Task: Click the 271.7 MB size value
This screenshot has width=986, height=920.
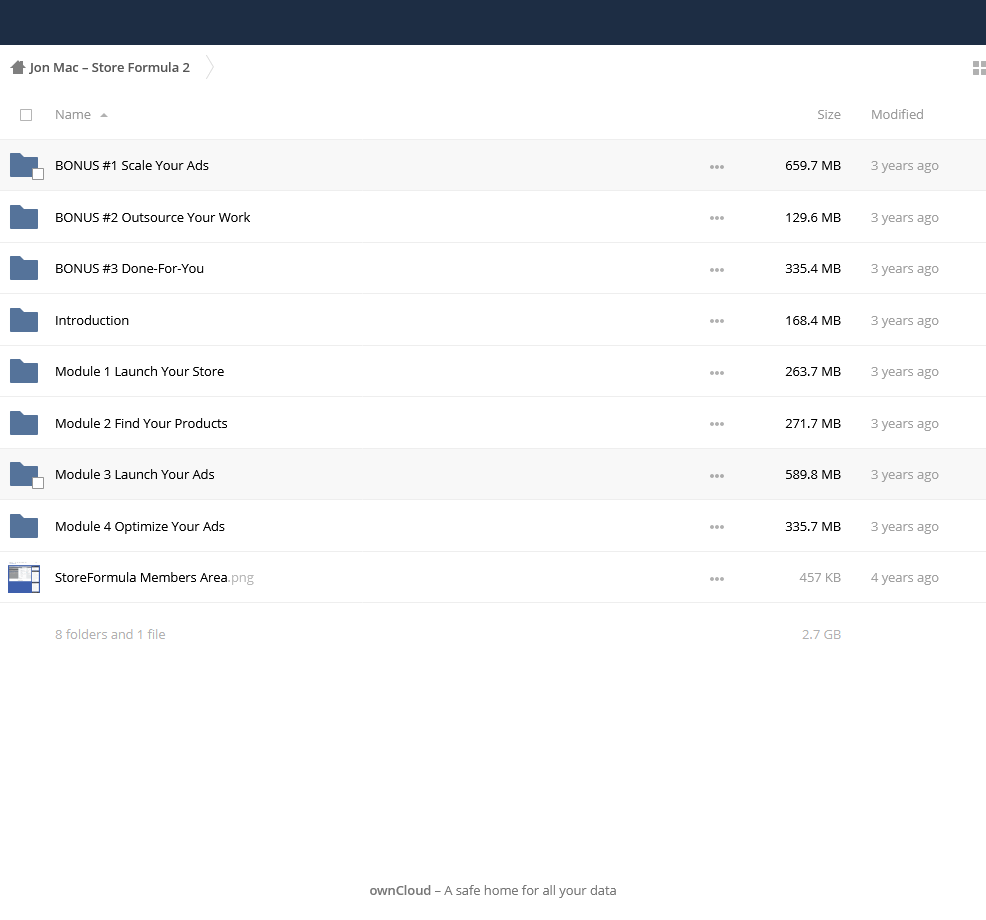Action: [812, 423]
